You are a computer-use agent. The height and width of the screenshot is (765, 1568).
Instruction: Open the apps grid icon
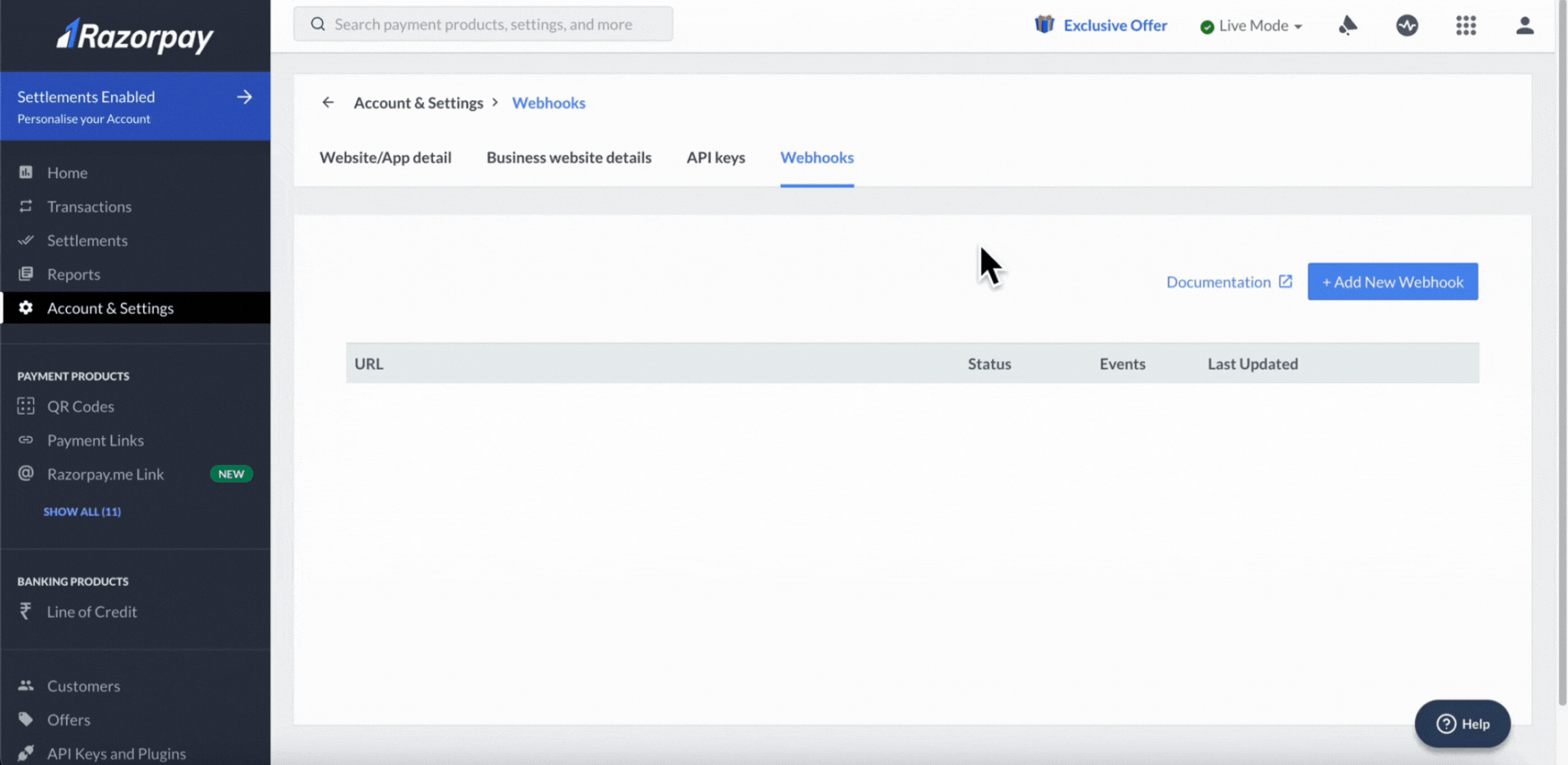(x=1466, y=25)
